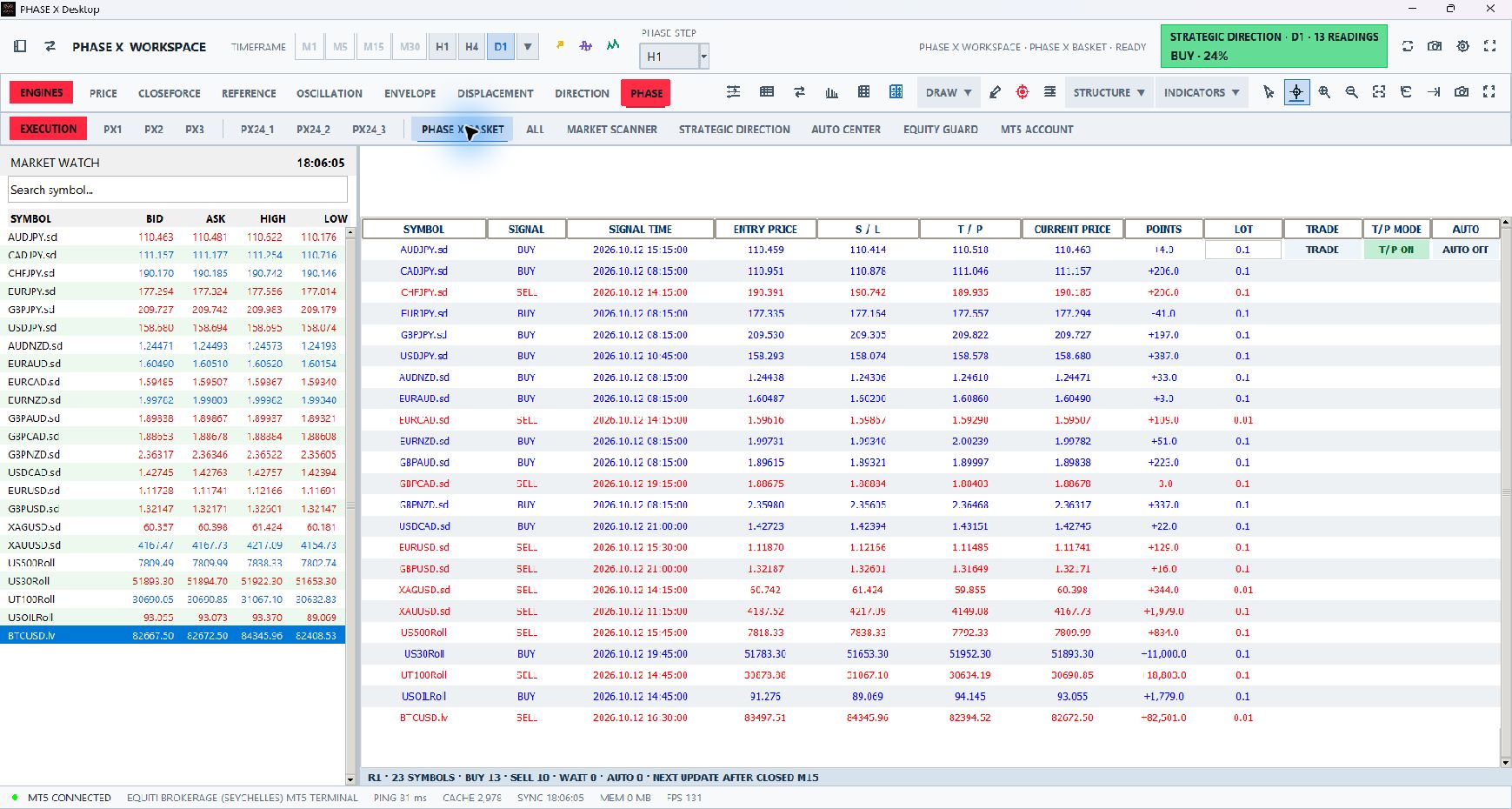Viewport: 1512px width, 809px height.
Task: Toggle the sidebar panel icon beside the swap arrows
Action: [x=20, y=46]
